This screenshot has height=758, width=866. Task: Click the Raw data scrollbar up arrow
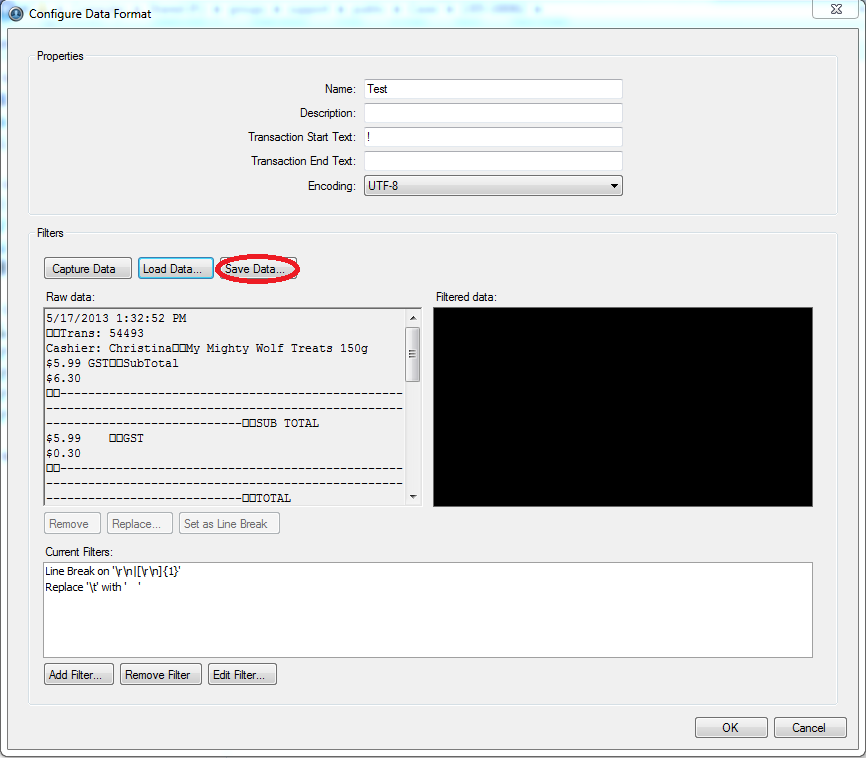pos(413,318)
